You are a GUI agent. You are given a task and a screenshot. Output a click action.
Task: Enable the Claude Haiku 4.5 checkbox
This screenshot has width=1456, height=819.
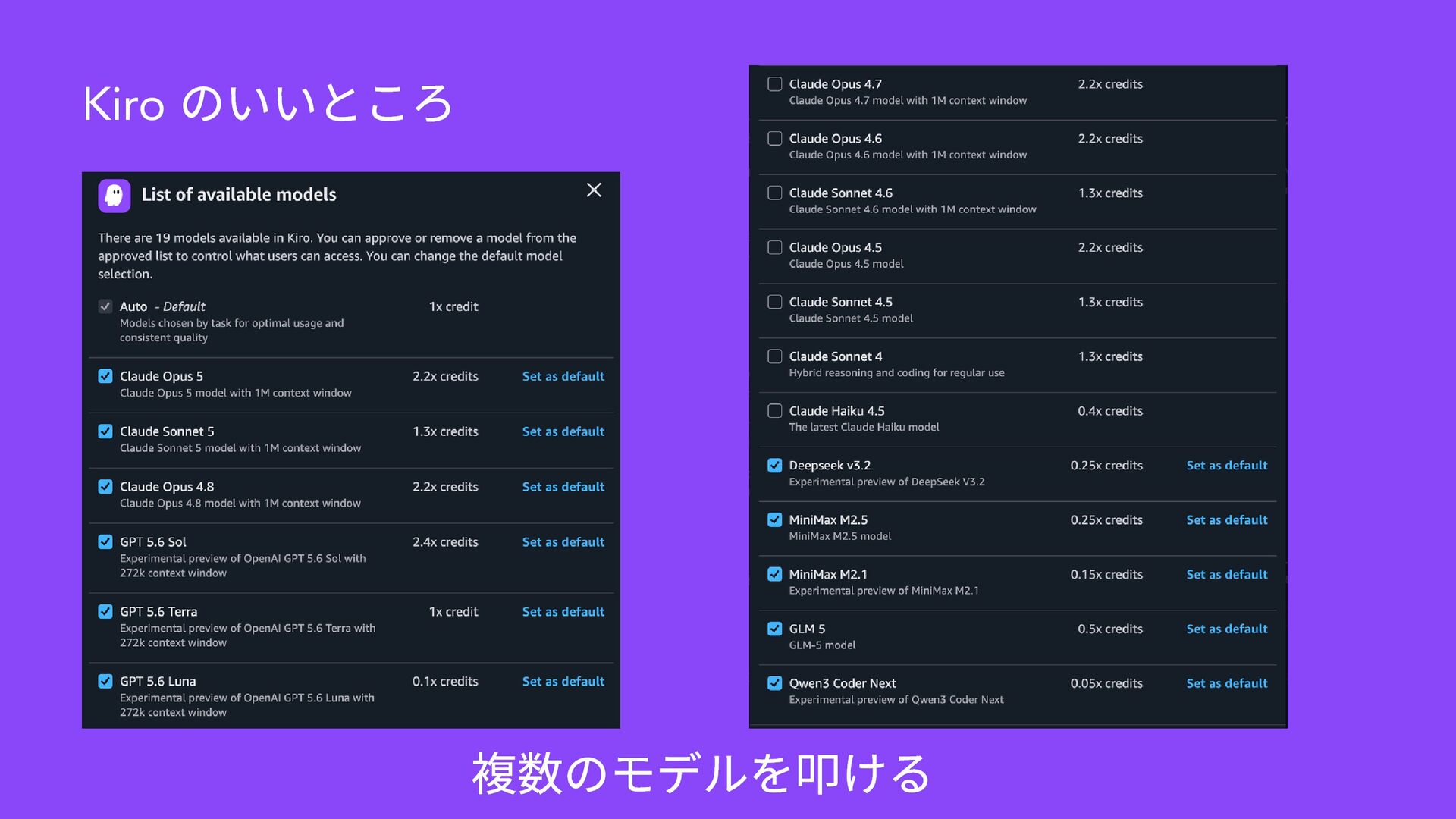tap(775, 411)
